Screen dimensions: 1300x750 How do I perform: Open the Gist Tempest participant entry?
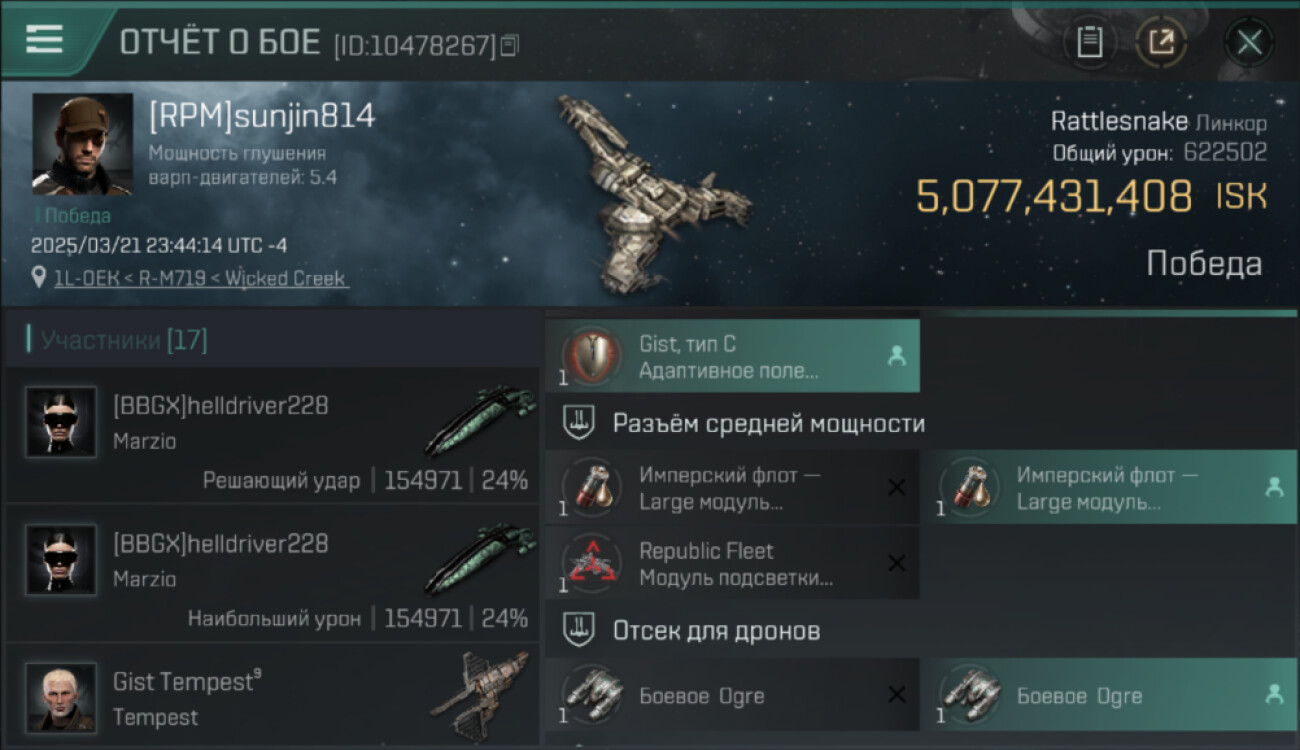pyautogui.click(x=273, y=697)
